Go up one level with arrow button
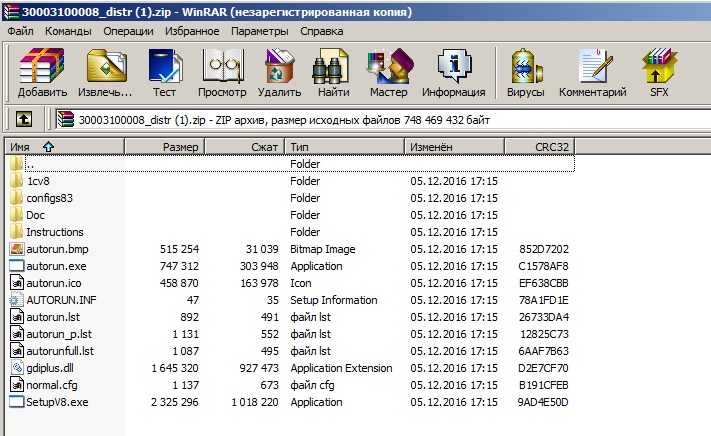 (24, 120)
